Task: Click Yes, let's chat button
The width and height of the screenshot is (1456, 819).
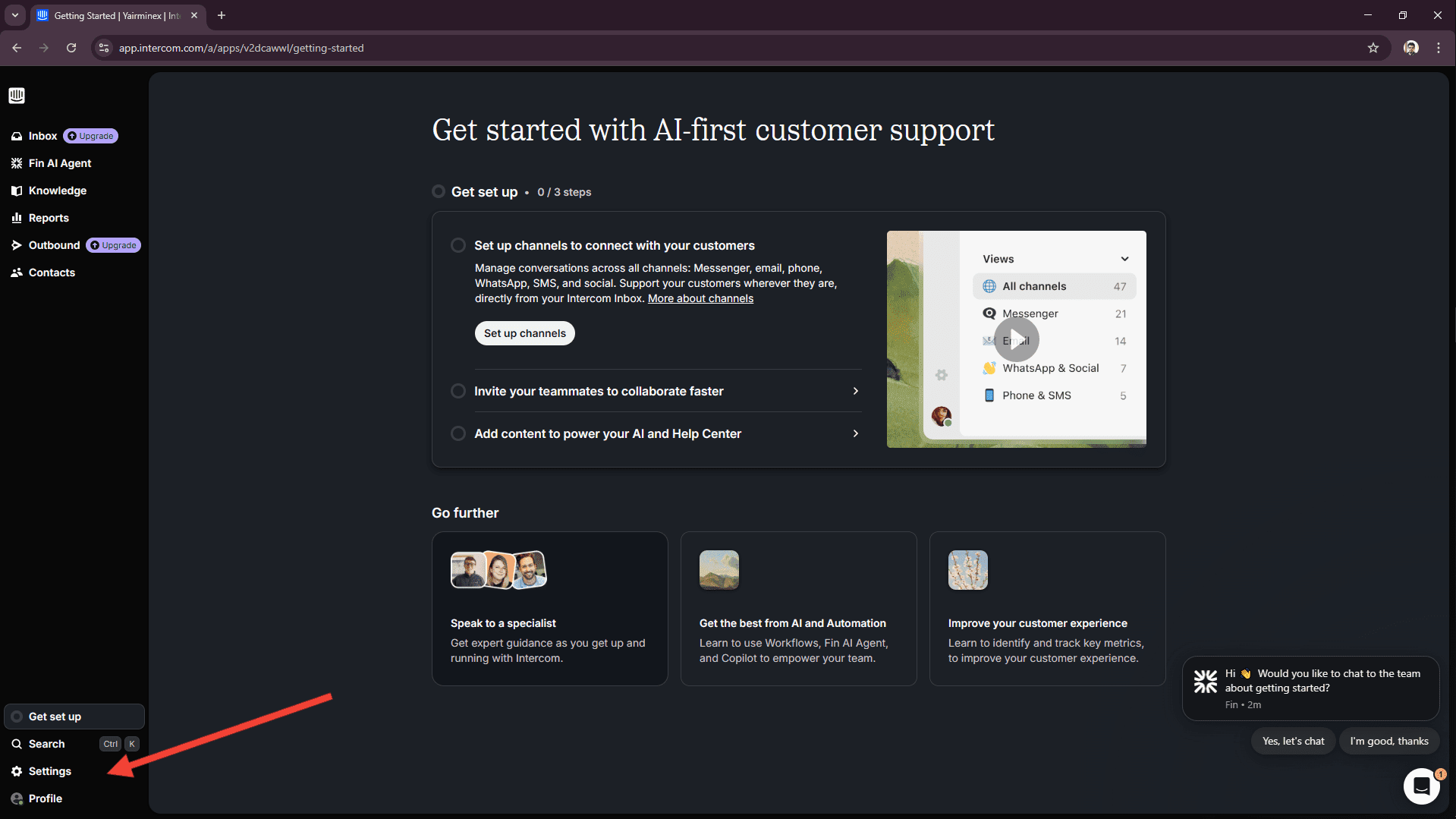Action: pyautogui.click(x=1293, y=741)
